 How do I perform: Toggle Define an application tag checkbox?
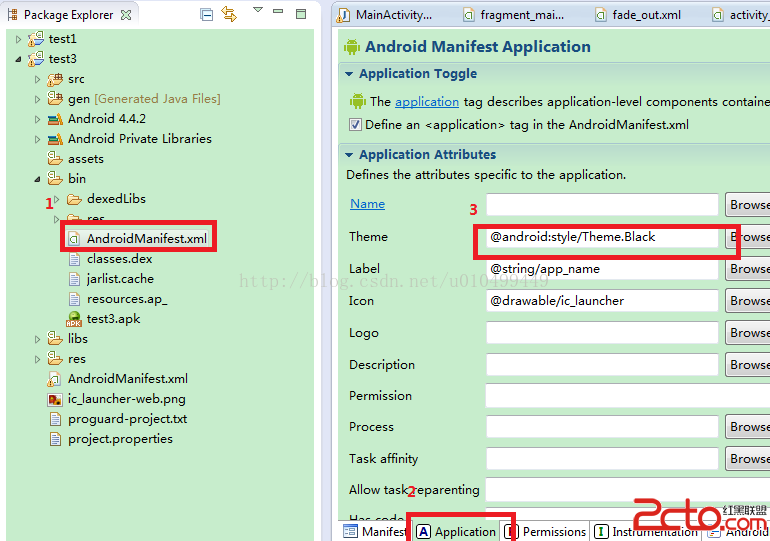coord(355,125)
